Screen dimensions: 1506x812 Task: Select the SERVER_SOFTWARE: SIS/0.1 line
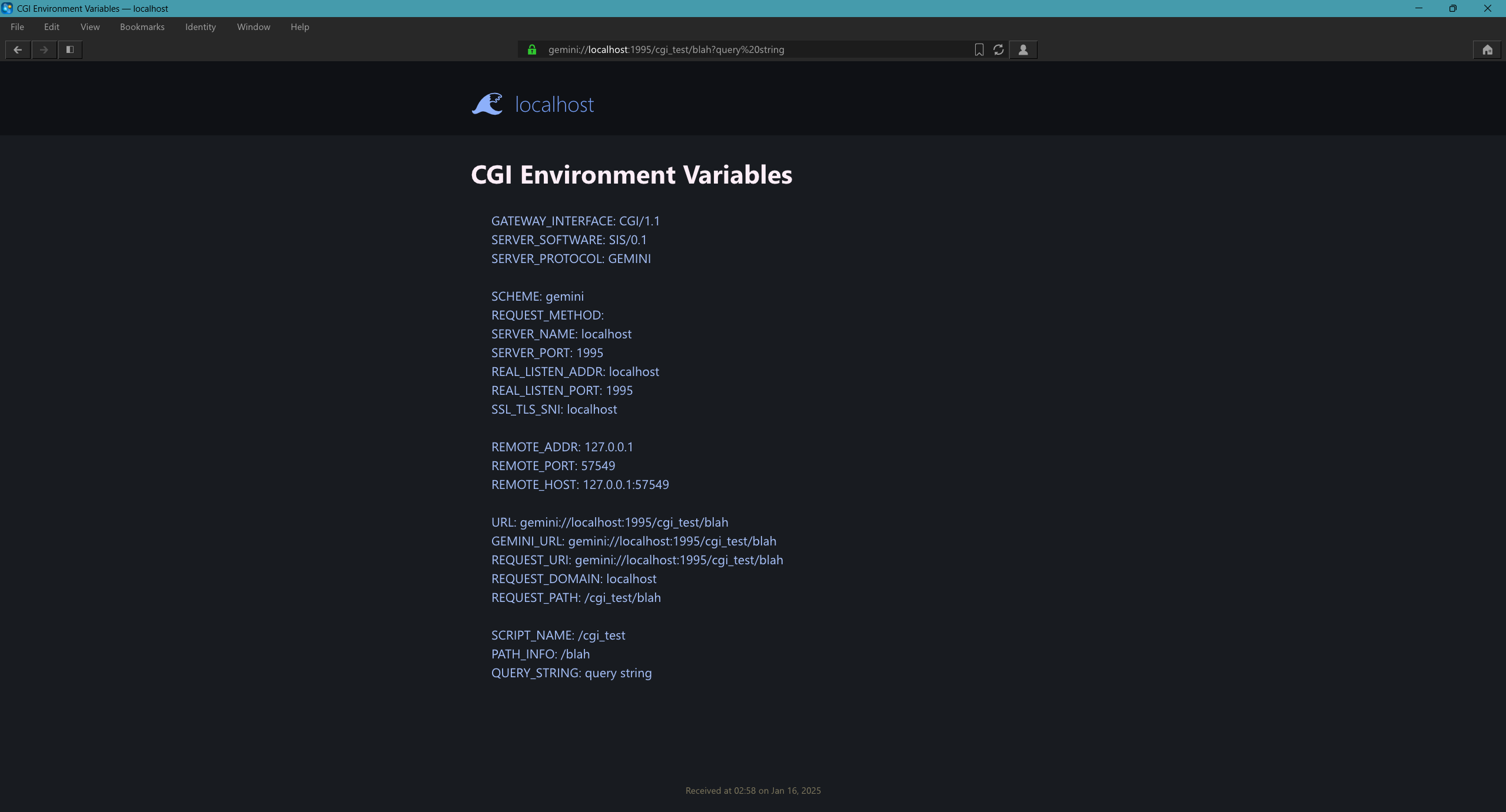click(x=569, y=240)
